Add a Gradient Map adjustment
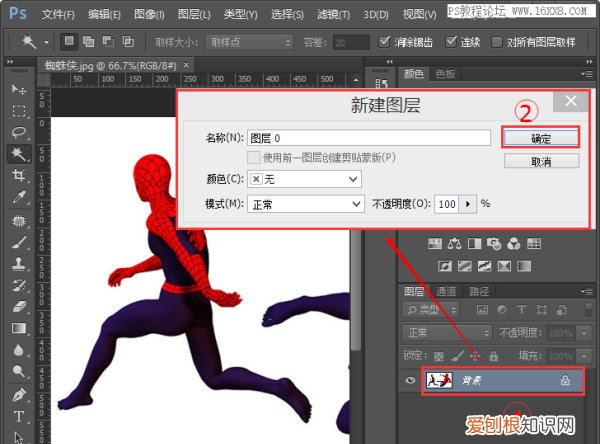The width and height of the screenshot is (600, 444). [x=524, y=266]
